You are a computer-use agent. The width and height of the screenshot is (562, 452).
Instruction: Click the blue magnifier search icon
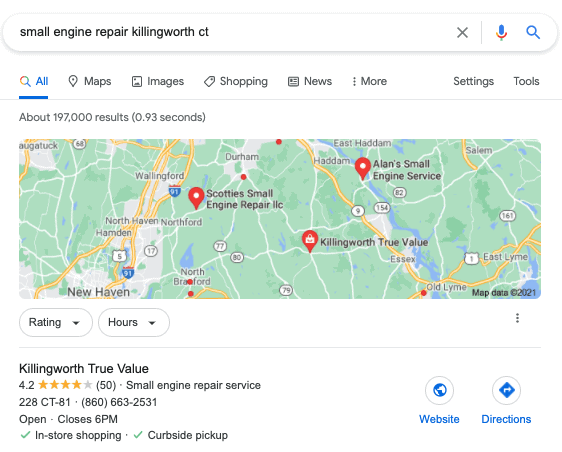click(533, 32)
